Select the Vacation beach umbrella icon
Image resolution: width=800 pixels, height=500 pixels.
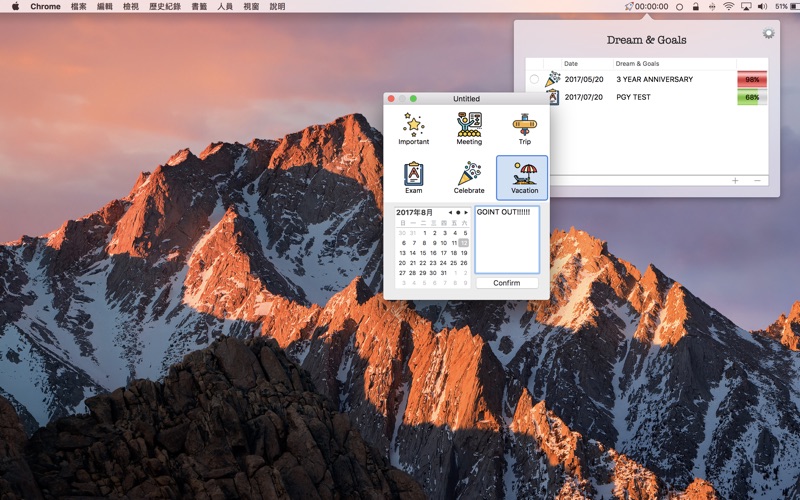point(523,177)
